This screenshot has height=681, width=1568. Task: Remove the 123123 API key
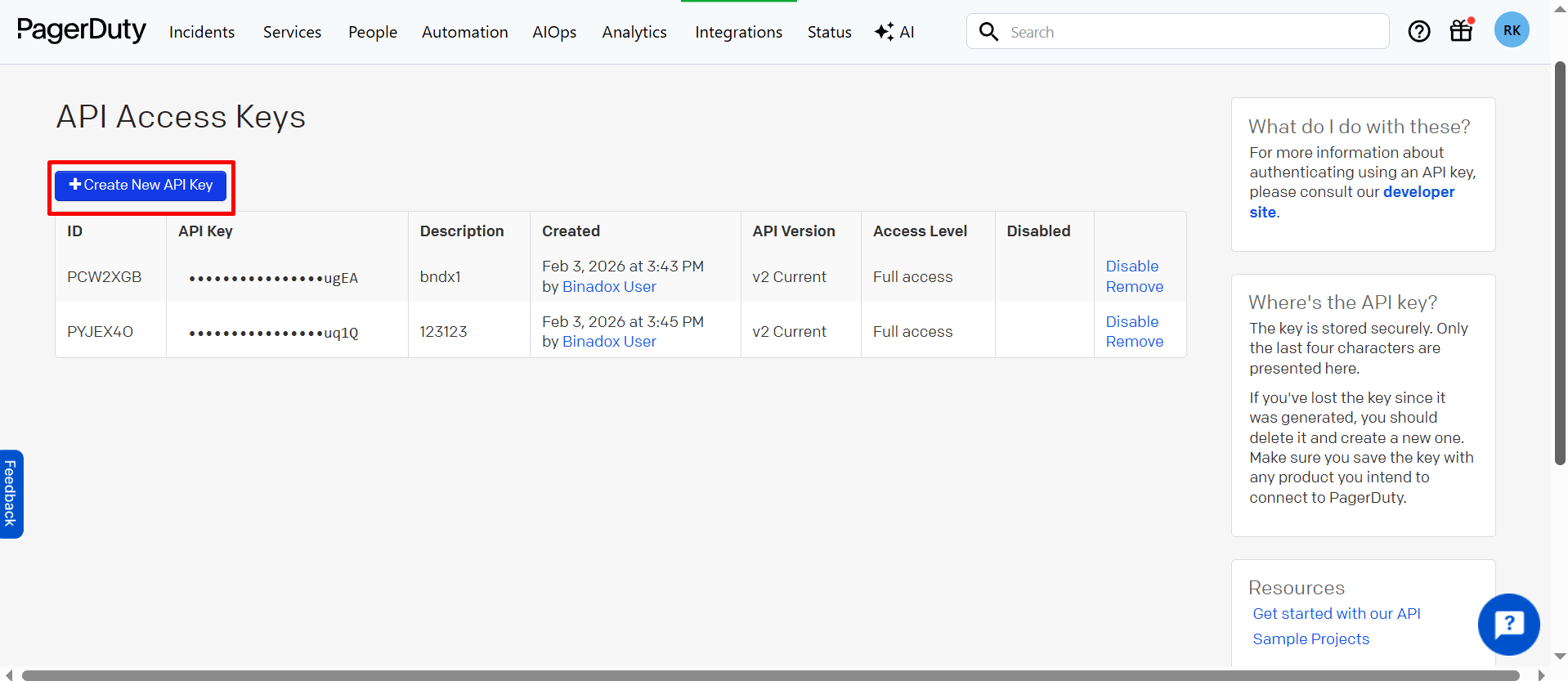click(1135, 342)
